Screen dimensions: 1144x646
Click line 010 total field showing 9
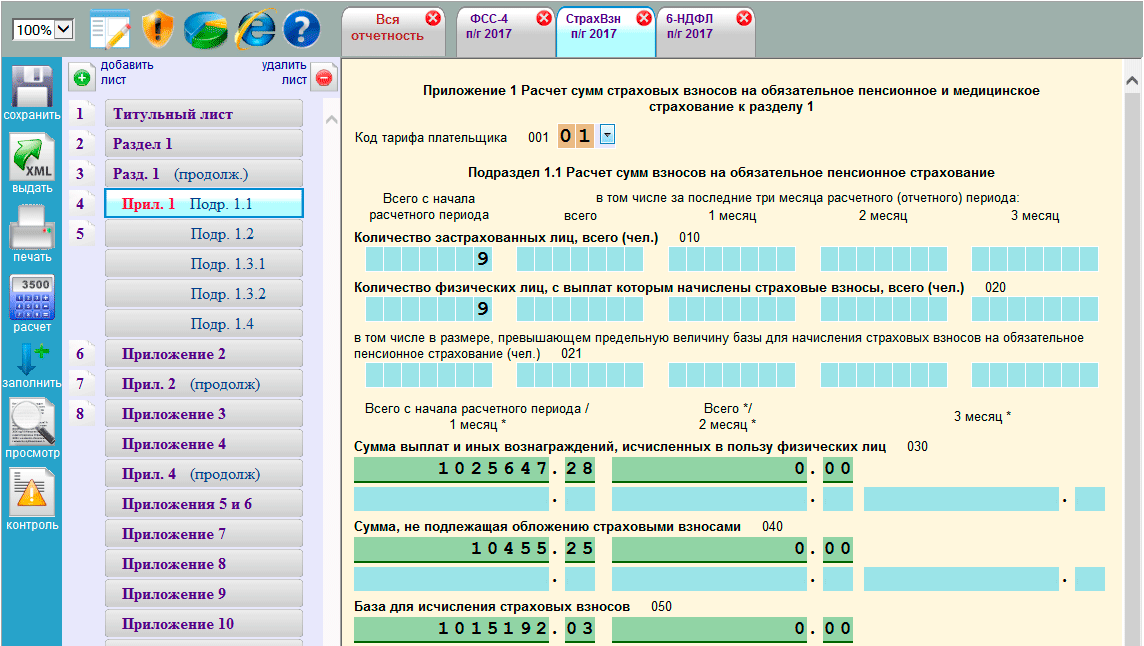coord(428,259)
